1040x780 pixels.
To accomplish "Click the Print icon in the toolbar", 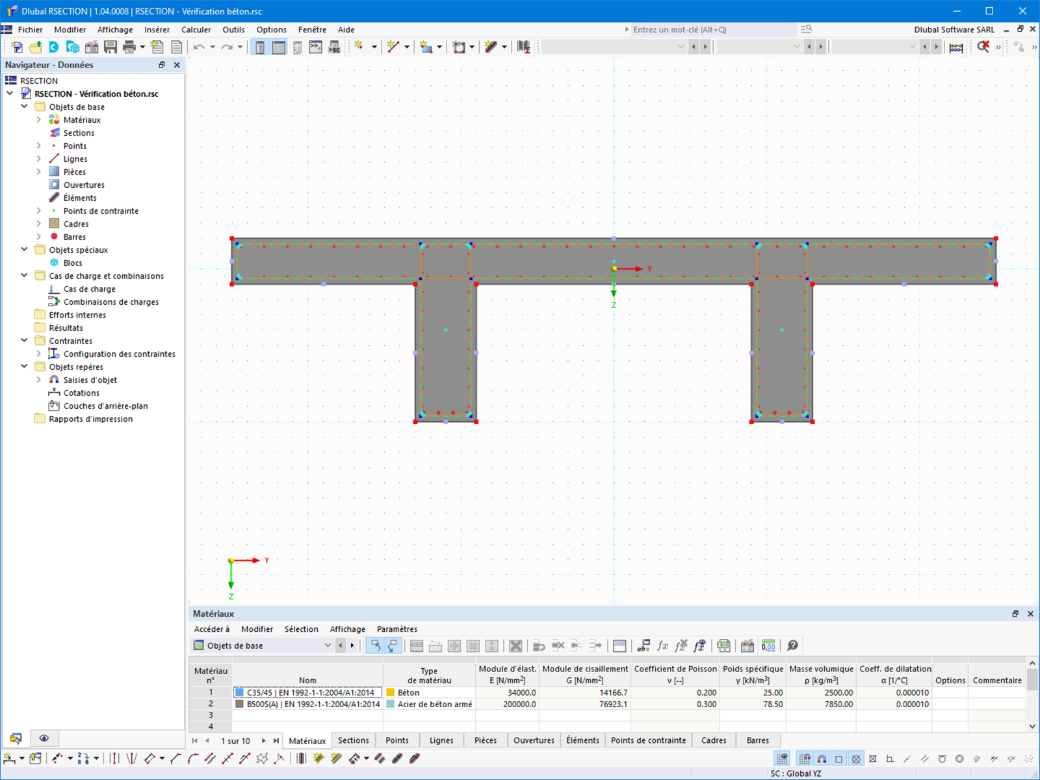I will click(x=129, y=47).
